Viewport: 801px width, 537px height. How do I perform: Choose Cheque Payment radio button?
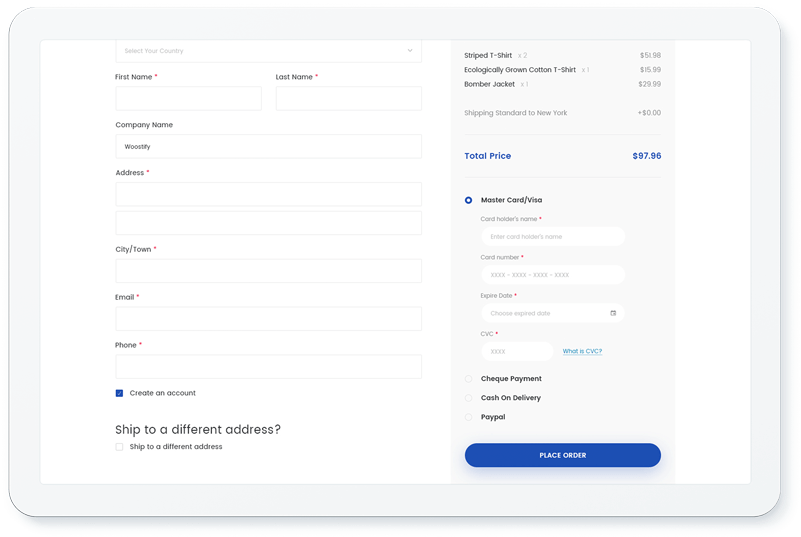point(468,379)
